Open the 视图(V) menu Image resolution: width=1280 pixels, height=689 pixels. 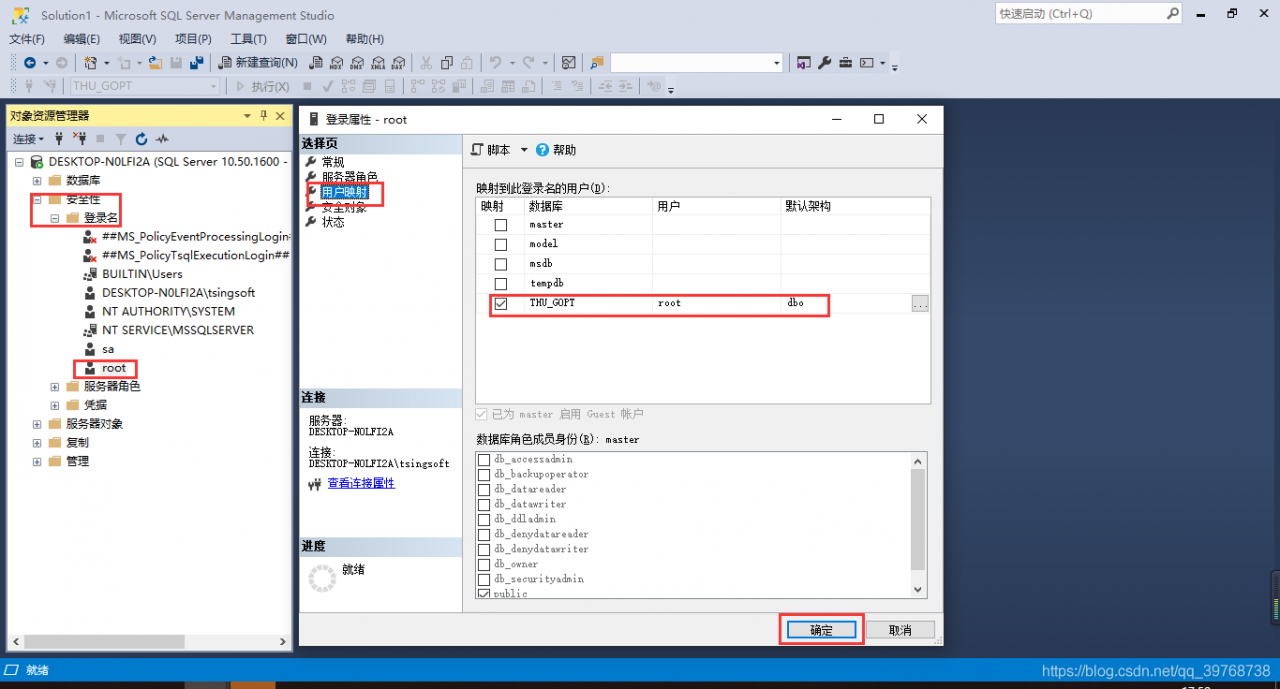pyautogui.click(x=137, y=39)
